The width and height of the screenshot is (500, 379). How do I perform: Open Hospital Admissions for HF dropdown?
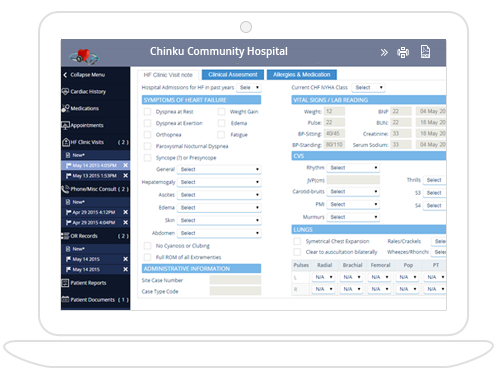[x=249, y=88]
